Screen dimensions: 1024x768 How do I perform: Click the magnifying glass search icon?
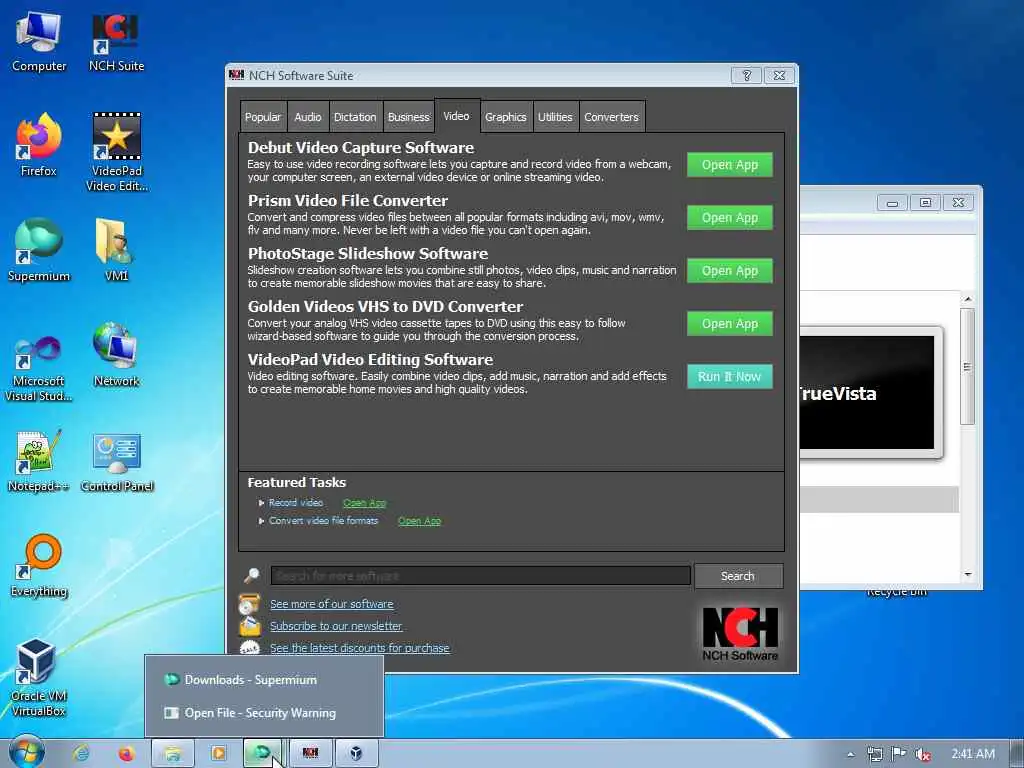coord(251,575)
